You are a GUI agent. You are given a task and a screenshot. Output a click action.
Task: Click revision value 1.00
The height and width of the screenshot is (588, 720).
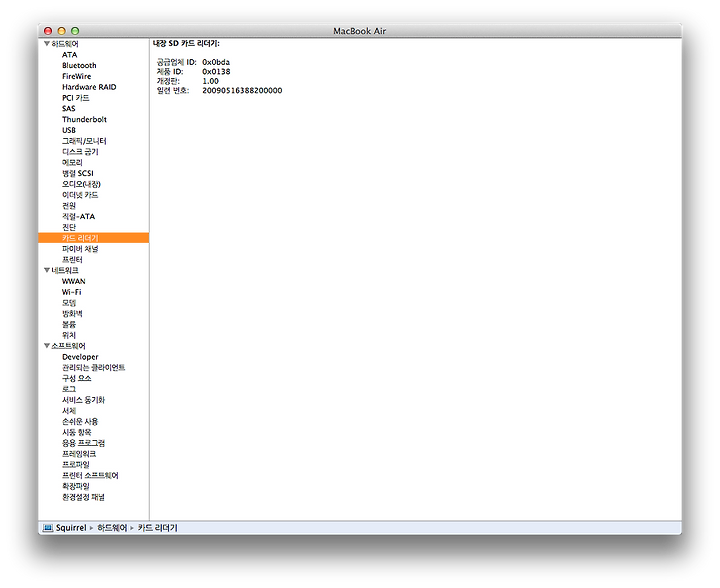click(x=210, y=81)
